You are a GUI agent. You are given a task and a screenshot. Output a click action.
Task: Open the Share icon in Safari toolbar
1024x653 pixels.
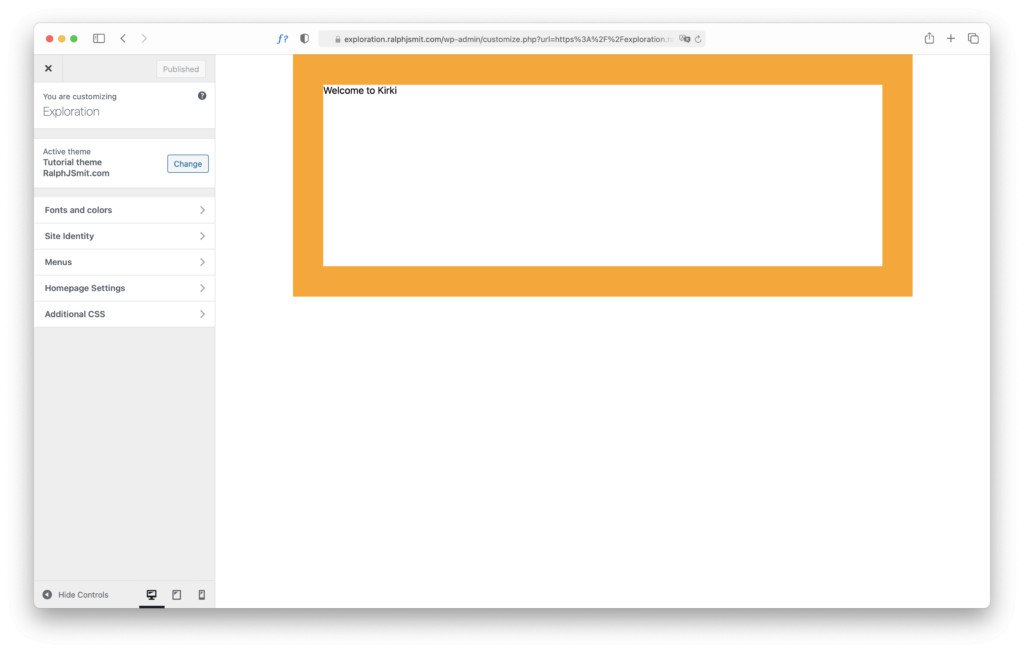pos(928,37)
